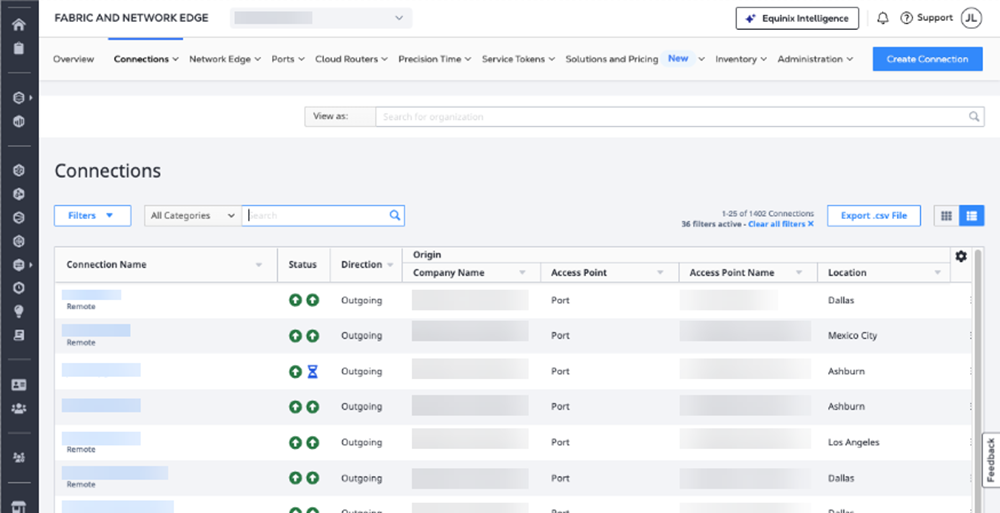Click the Los Angeles location cell
The width and height of the screenshot is (1000, 513).
(853, 442)
